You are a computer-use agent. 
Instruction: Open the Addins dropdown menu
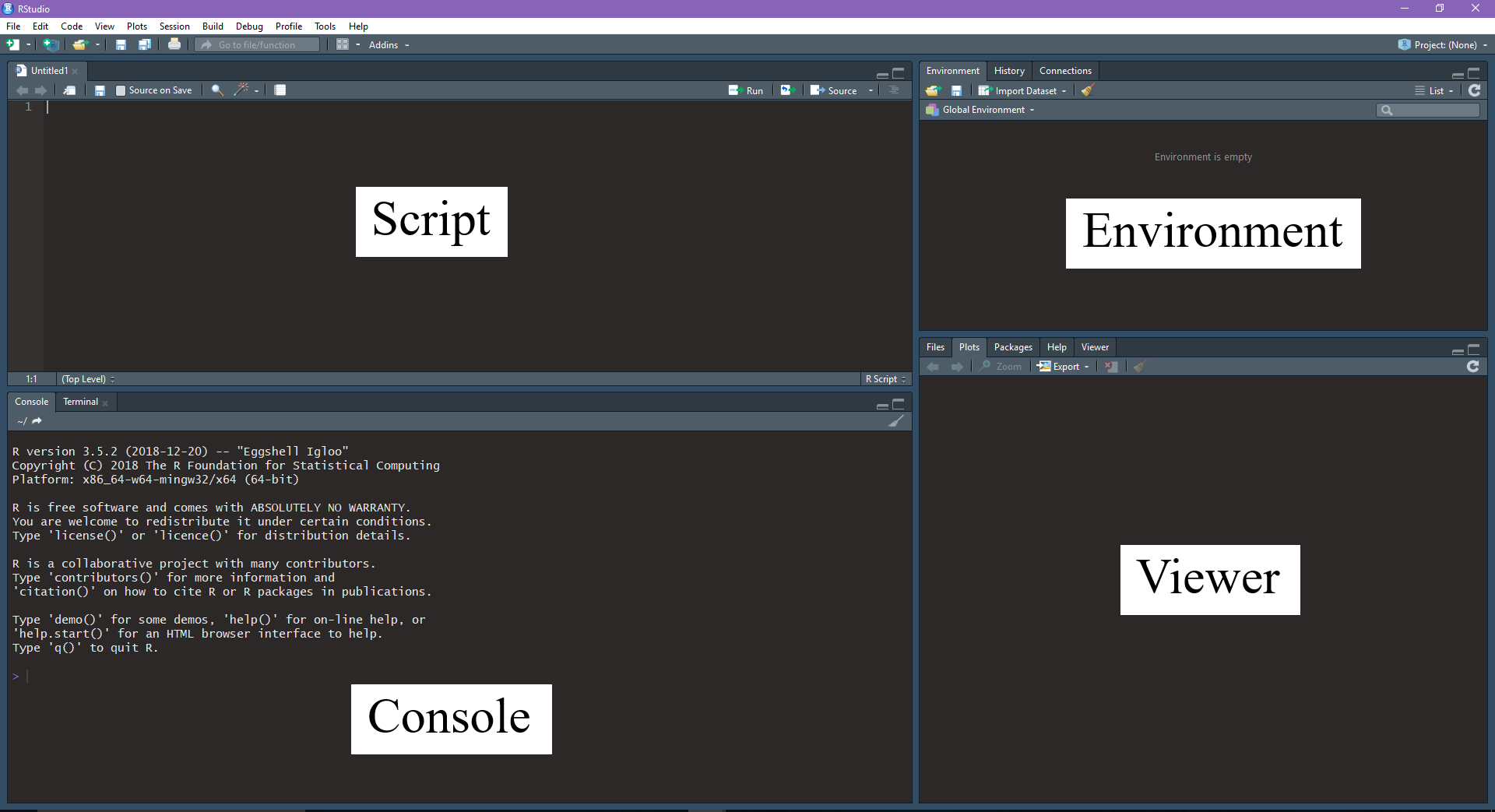pyautogui.click(x=389, y=45)
